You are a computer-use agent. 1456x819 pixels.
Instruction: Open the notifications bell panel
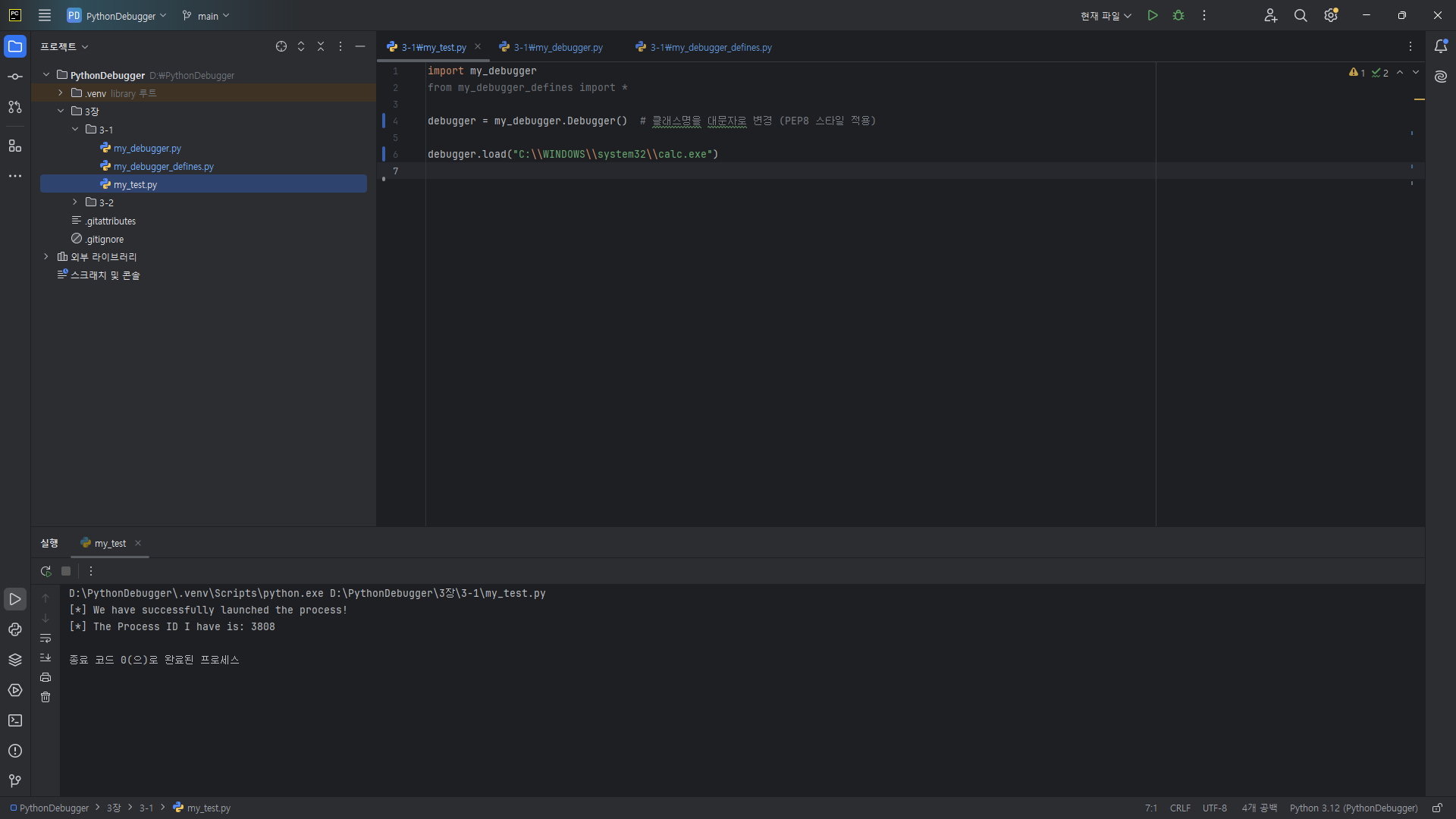click(x=1441, y=46)
